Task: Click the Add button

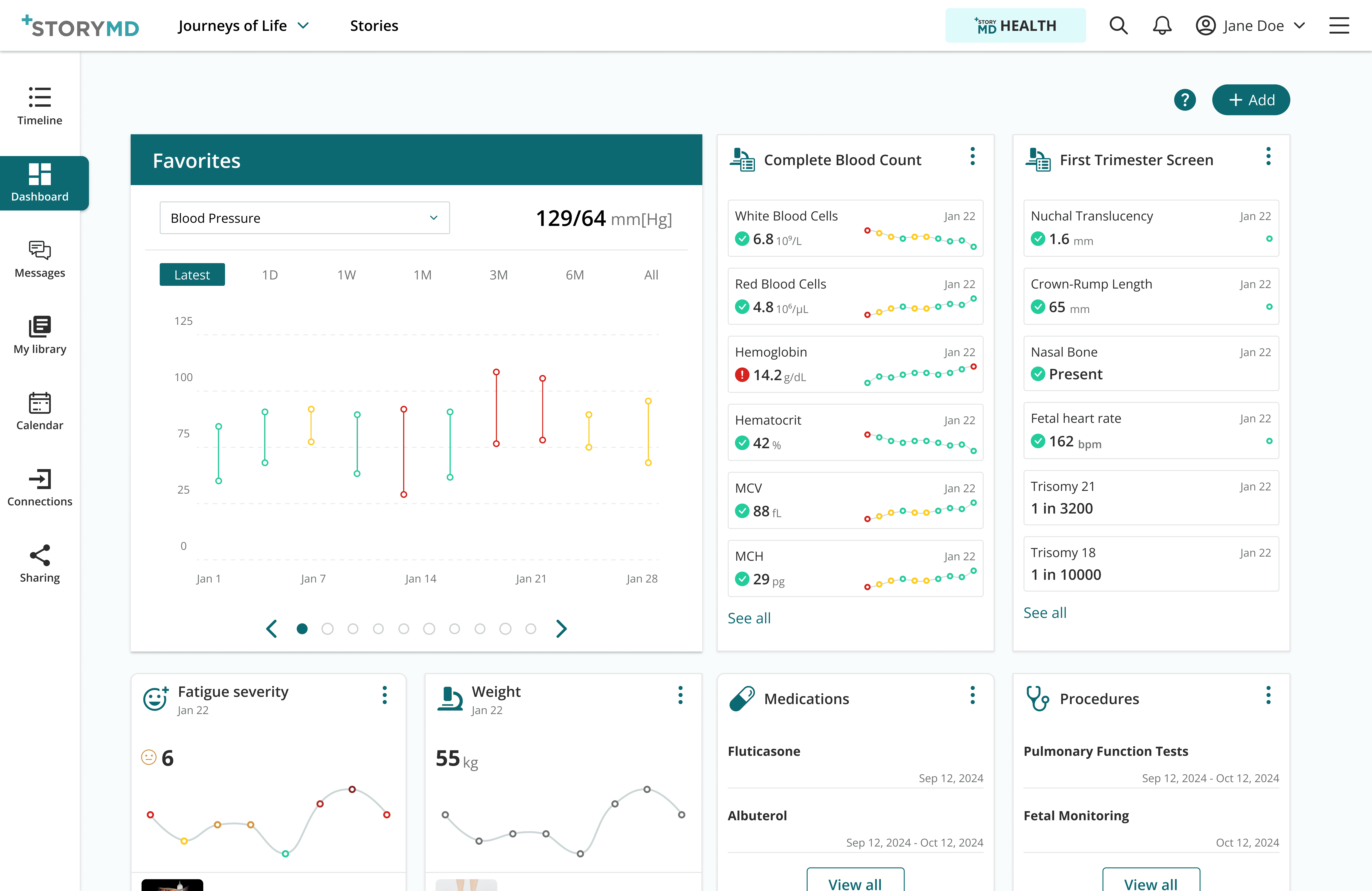Action: click(1251, 100)
